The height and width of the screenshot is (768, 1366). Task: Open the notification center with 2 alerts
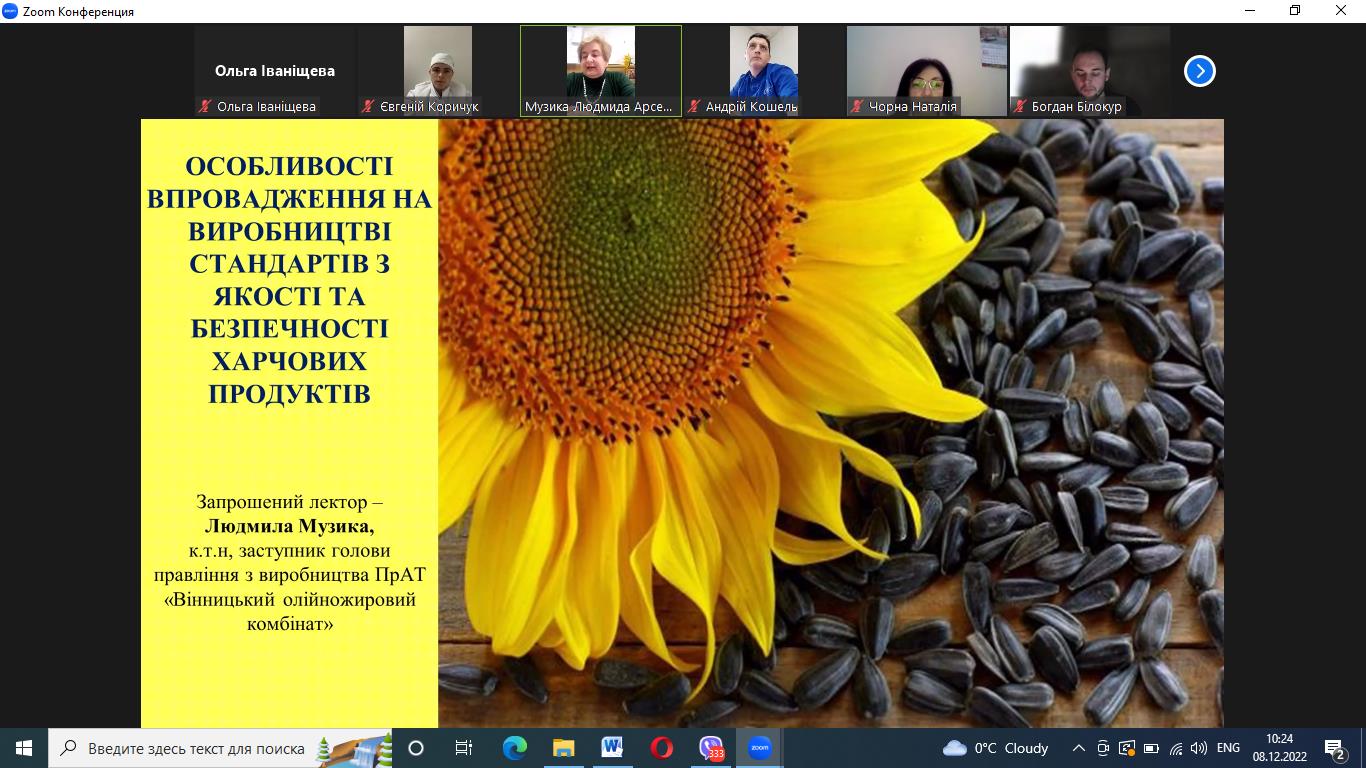coord(1335,748)
